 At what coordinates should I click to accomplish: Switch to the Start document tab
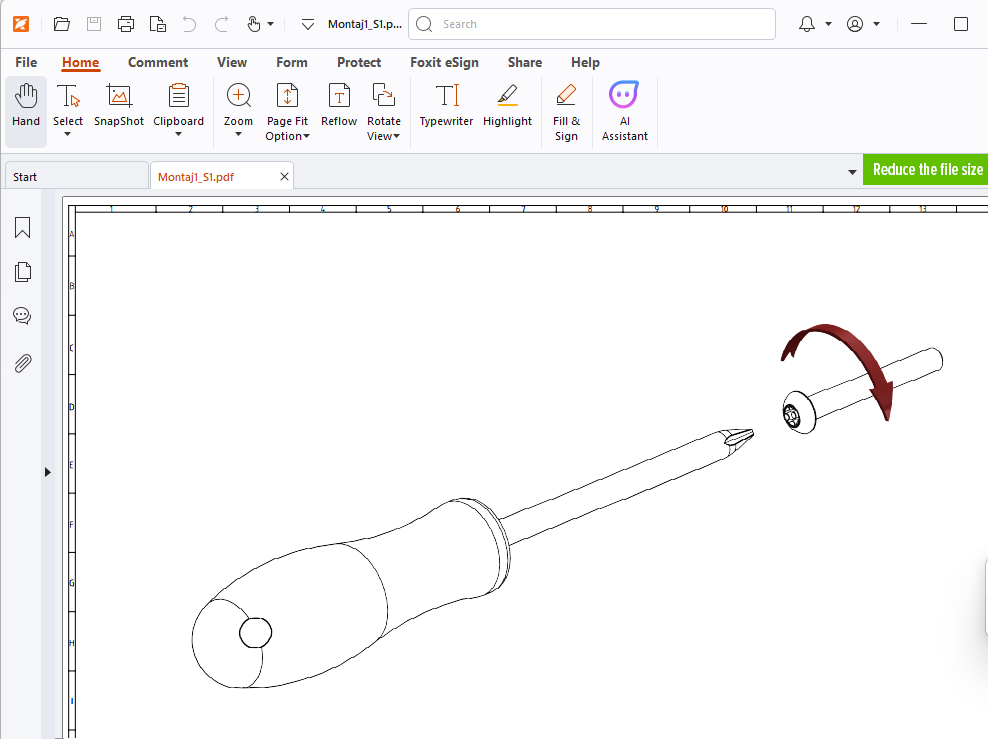76,176
